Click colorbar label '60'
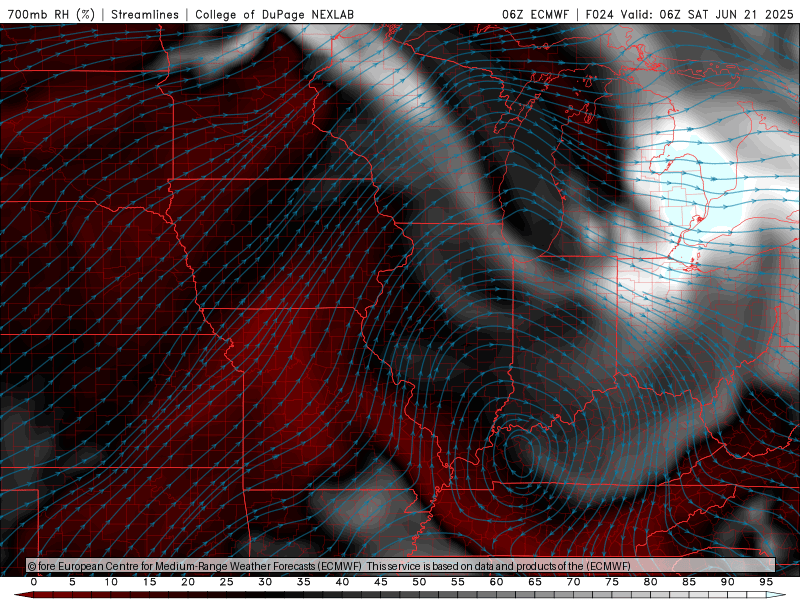Image resolution: width=800 pixels, height=600 pixels. click(x=496, y=582)
